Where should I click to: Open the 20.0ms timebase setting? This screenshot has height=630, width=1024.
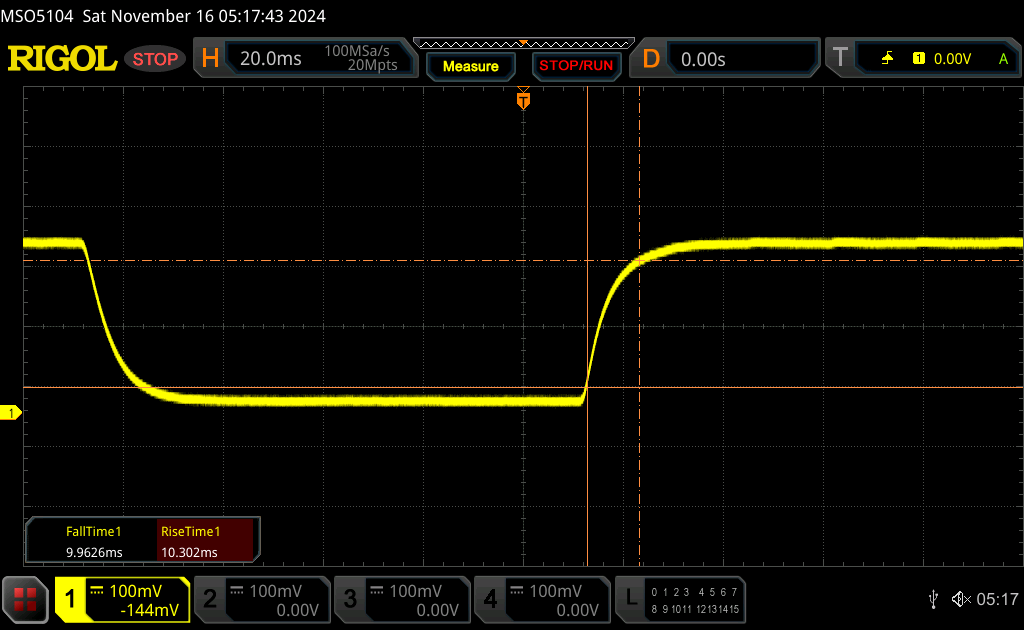270,59
